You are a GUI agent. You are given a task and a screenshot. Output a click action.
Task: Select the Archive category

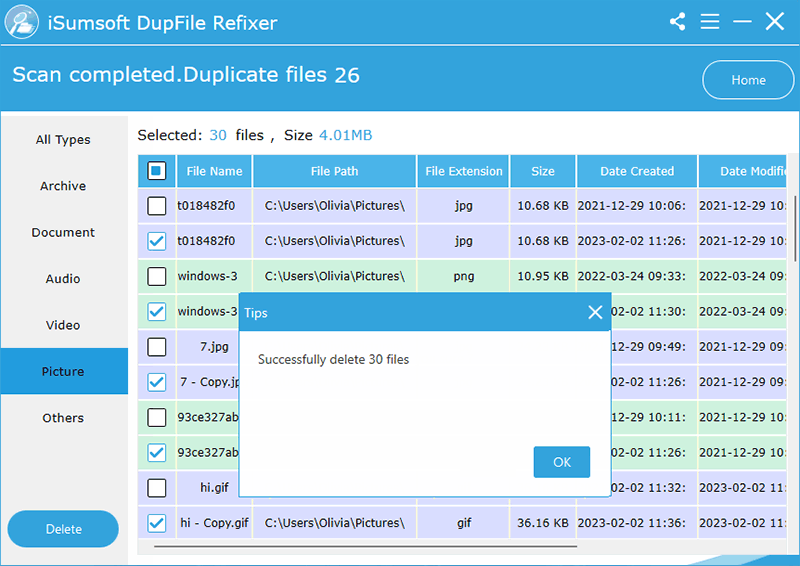coord(63,186)
